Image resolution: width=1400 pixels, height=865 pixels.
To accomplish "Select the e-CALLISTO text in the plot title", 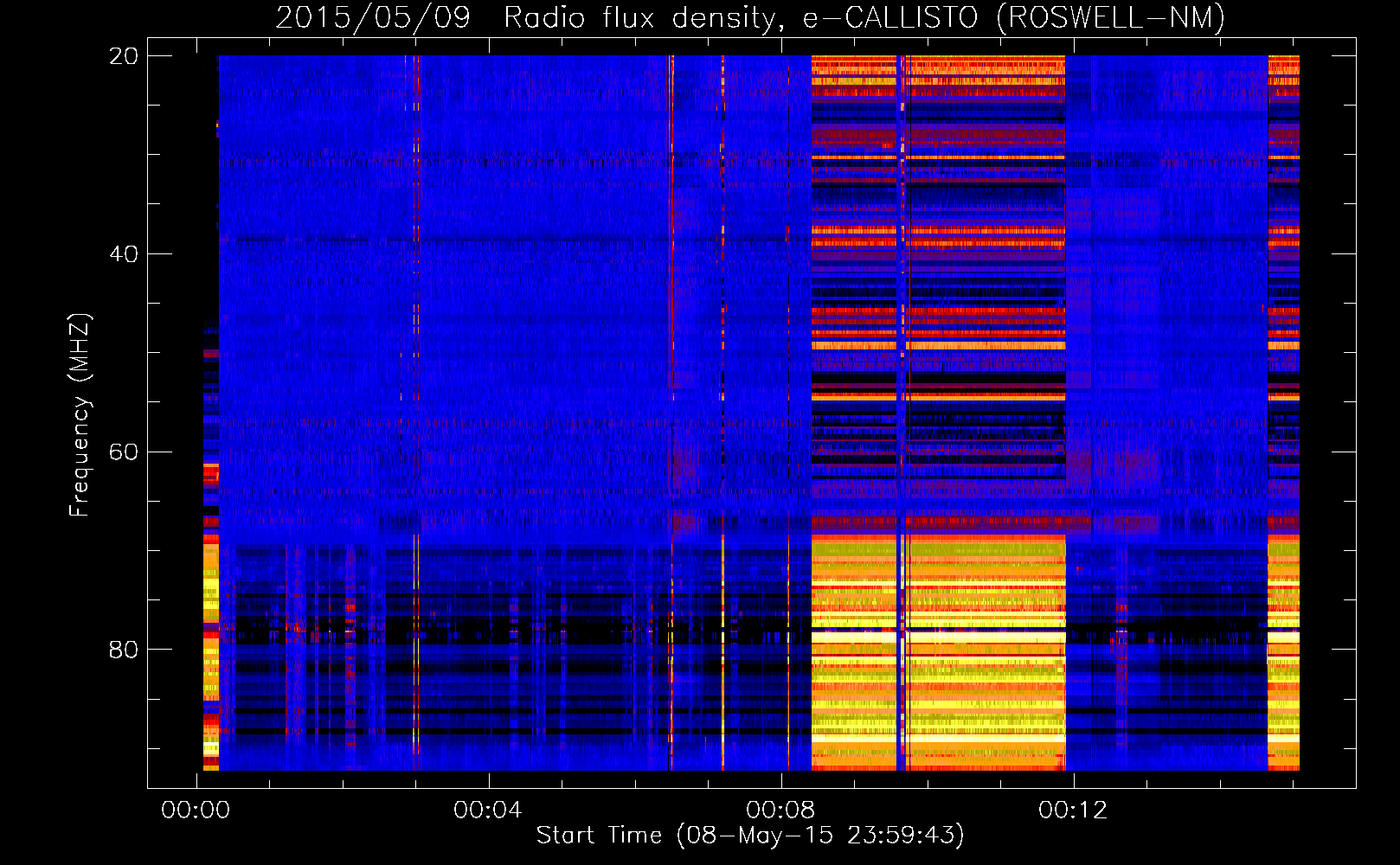I will click(x=889, y=17).
